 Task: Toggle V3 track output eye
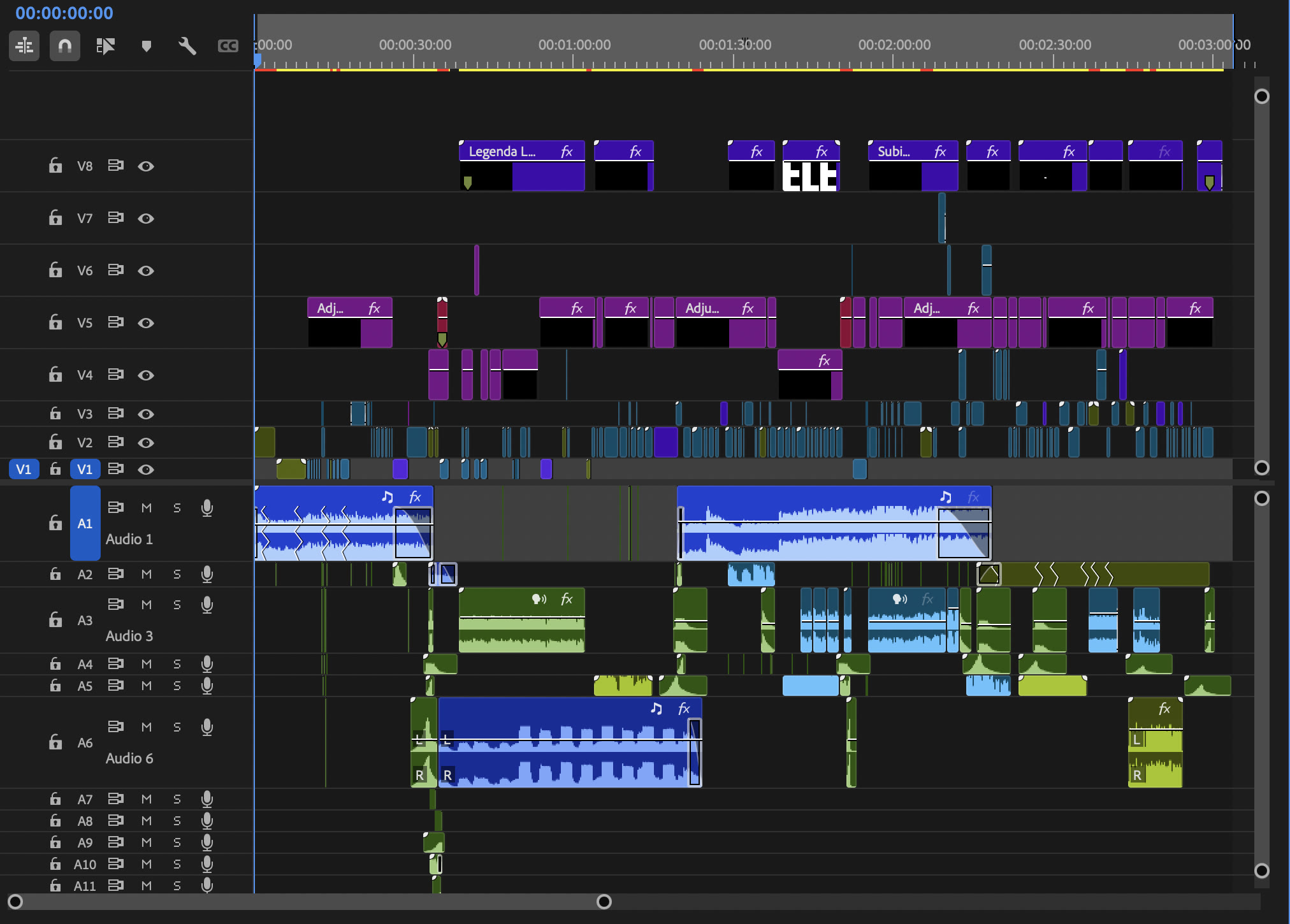point(146,414)
